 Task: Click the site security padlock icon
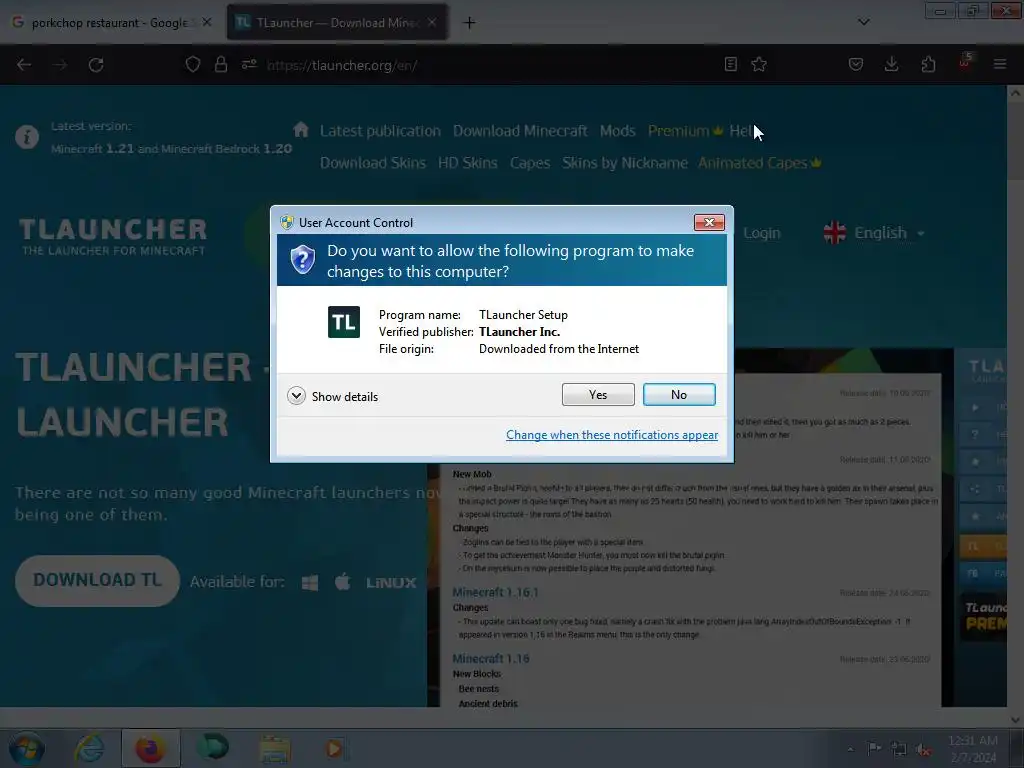[221, 65]
